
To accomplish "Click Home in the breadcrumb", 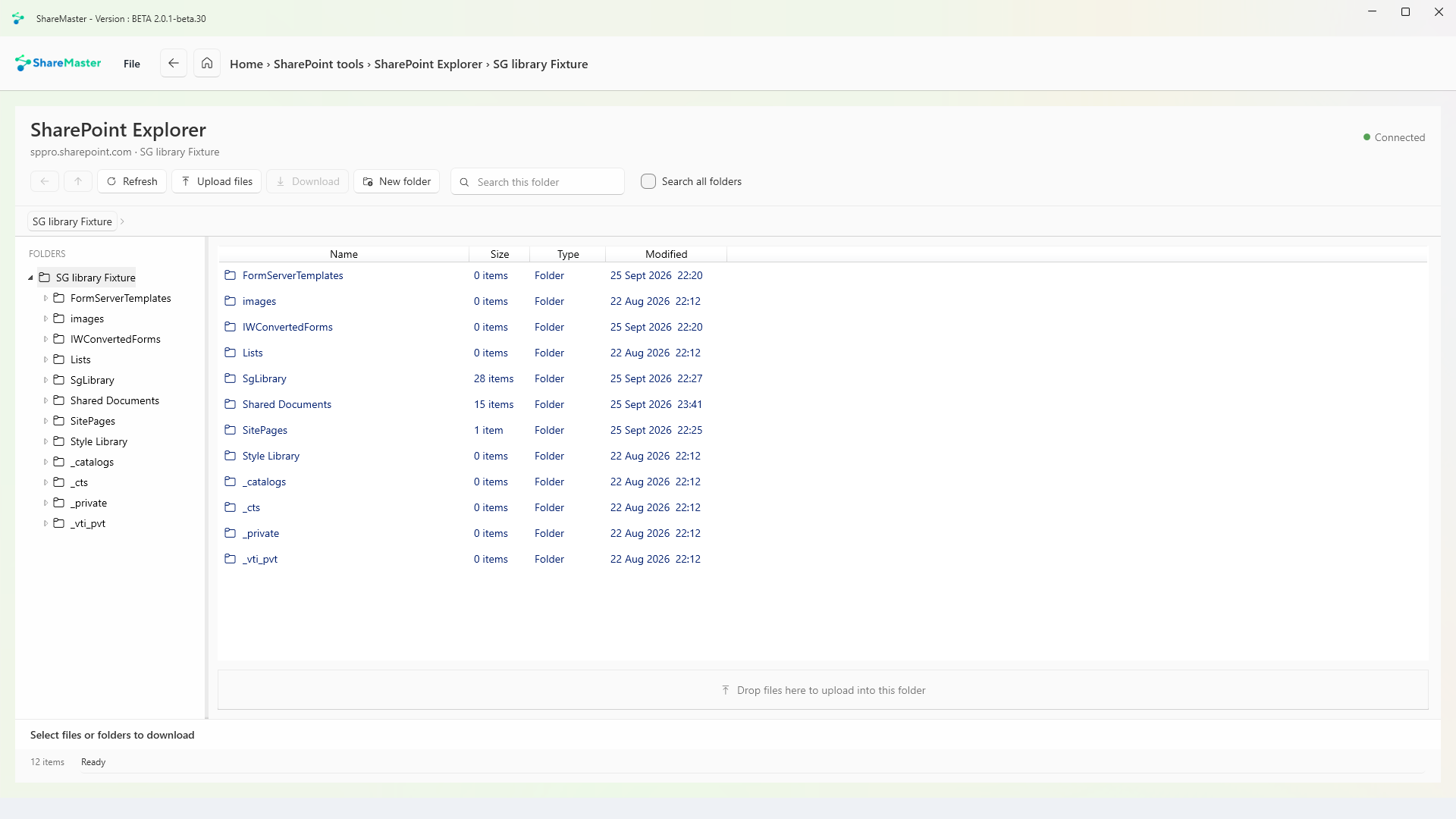I will (x=246, y=64).
